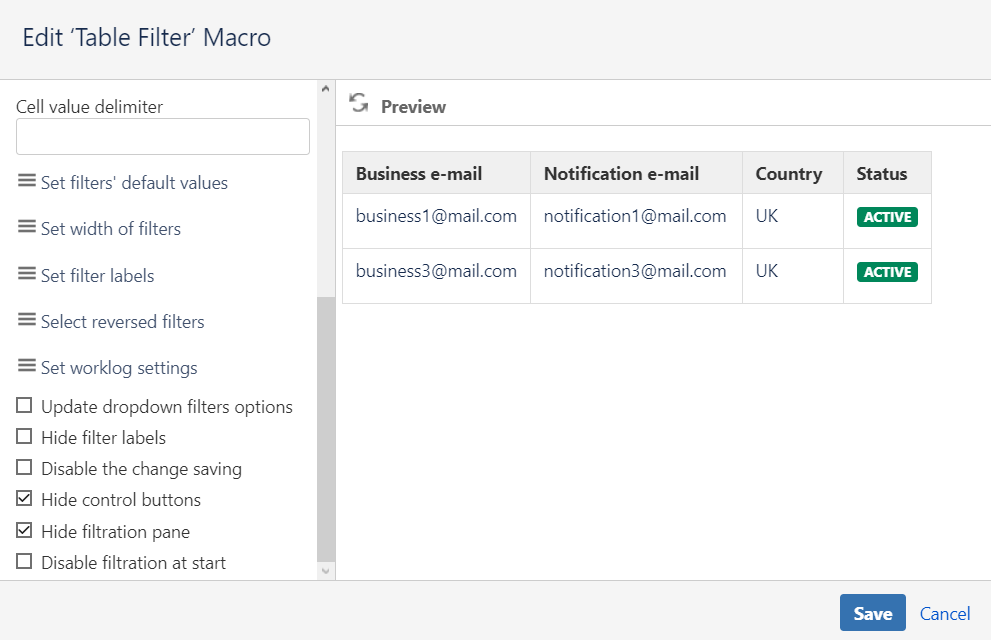This screenshot has height=640, width=991.
Task: Tick Disable the change saving checkbox
Action: tap(24, 468)
